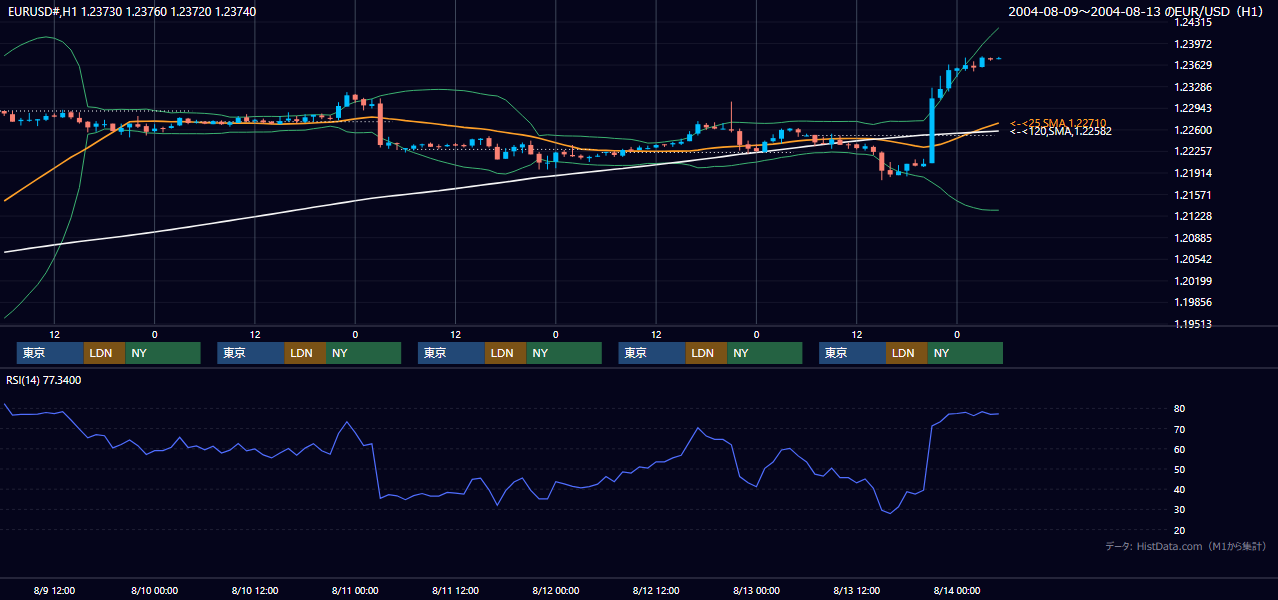Click the RSI 60 level label
Screen dimensions: 1278x600
(x=1180, y=449)
